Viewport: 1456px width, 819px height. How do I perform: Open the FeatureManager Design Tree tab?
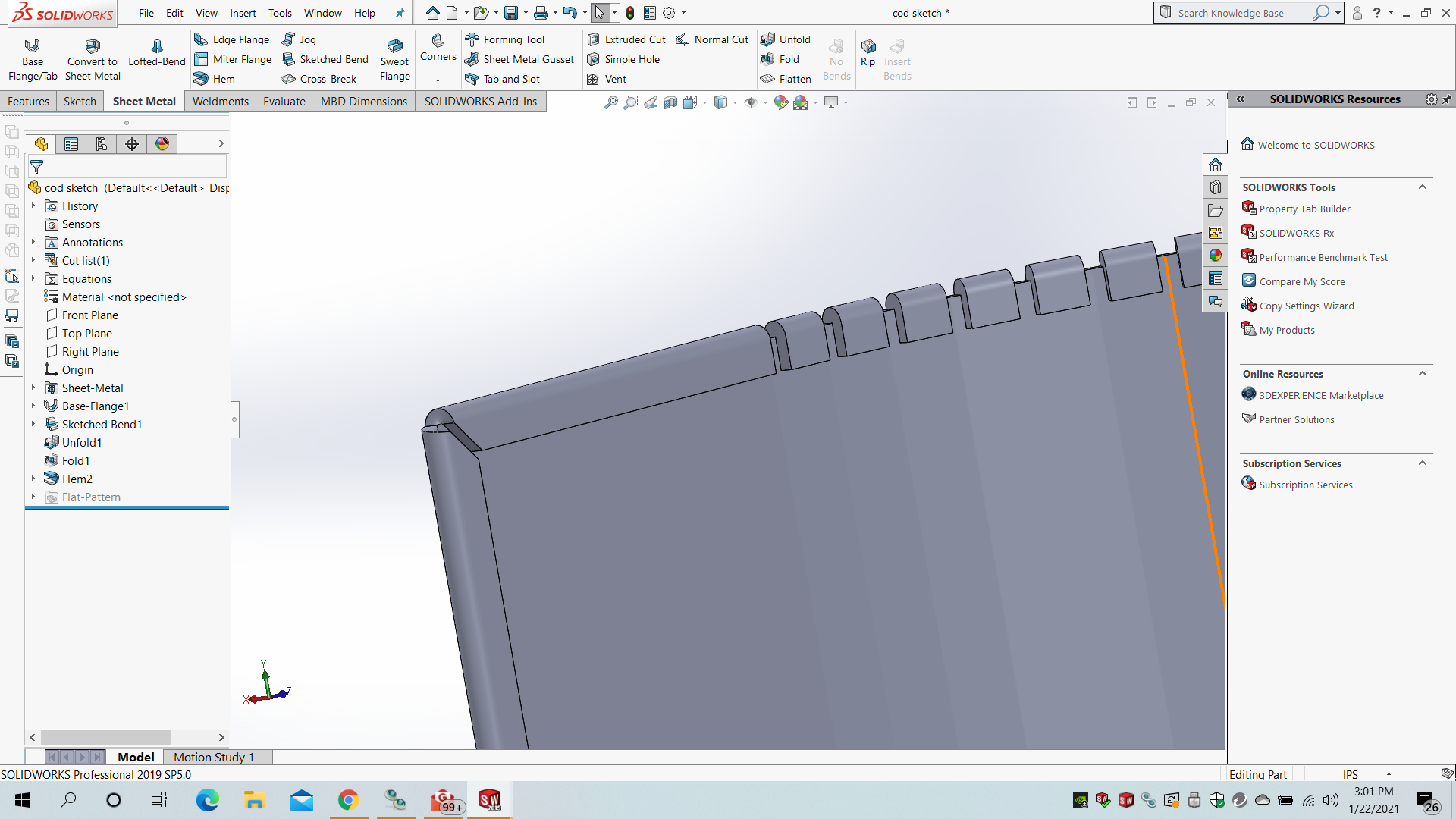[x=41, y=144]
